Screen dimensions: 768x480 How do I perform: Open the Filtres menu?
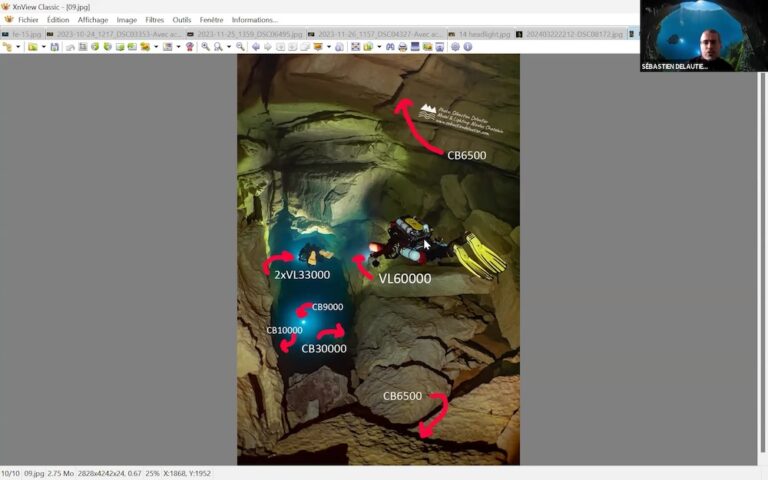[154, 20]
